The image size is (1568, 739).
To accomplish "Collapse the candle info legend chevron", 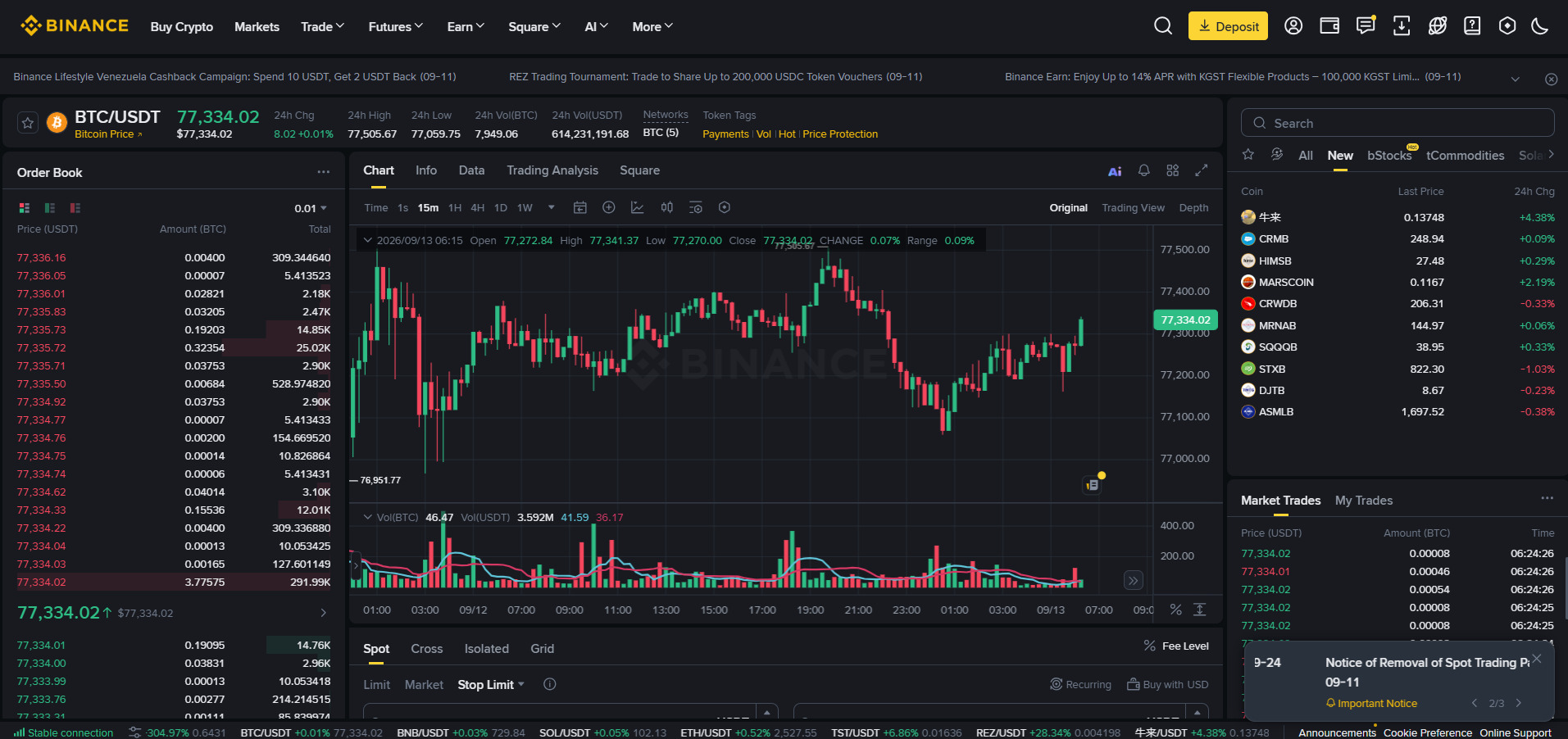I will (367, 240).
